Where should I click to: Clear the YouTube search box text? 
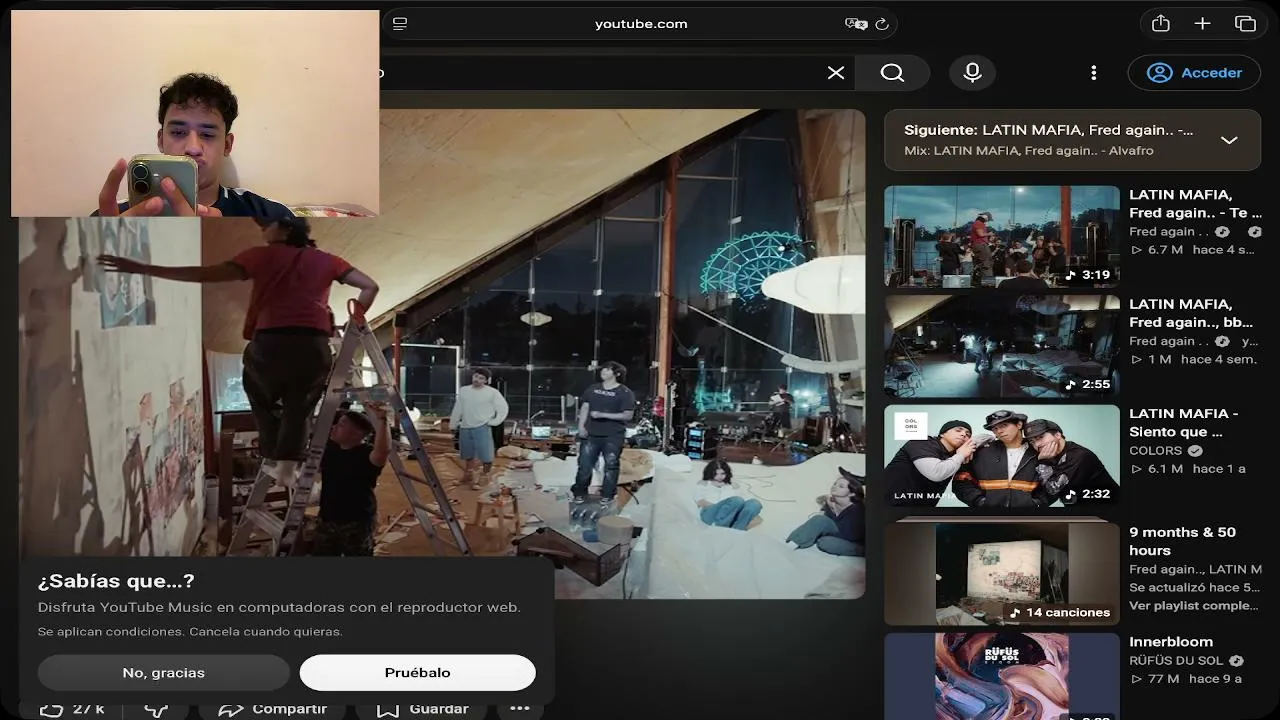coord(836,72)
